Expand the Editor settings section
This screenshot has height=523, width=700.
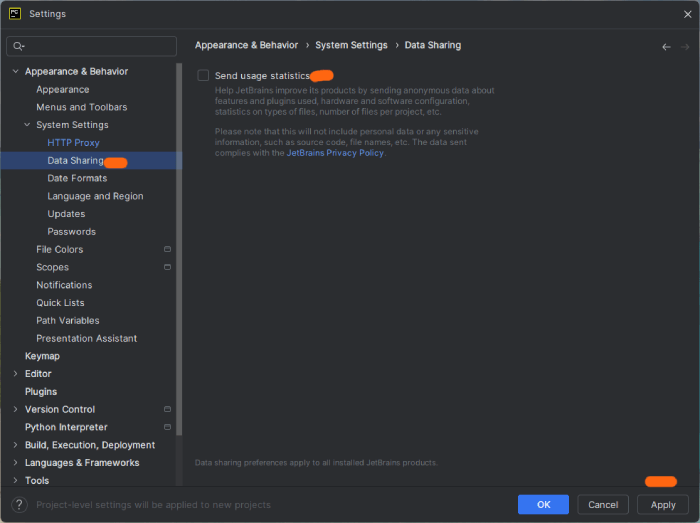click(15, 374)
